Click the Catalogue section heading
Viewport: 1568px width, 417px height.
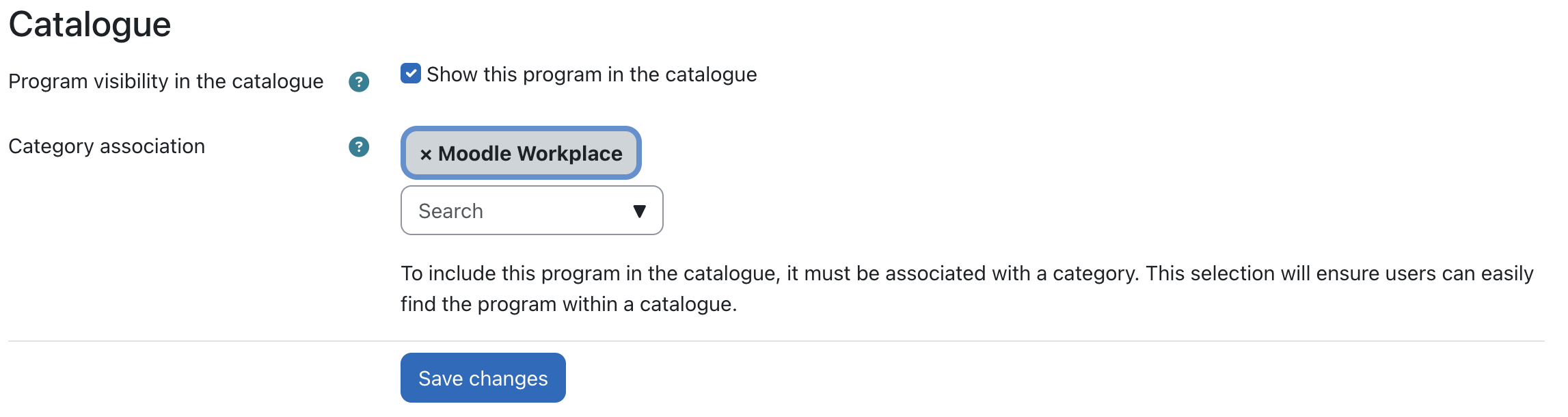click(x=90, y=25)
